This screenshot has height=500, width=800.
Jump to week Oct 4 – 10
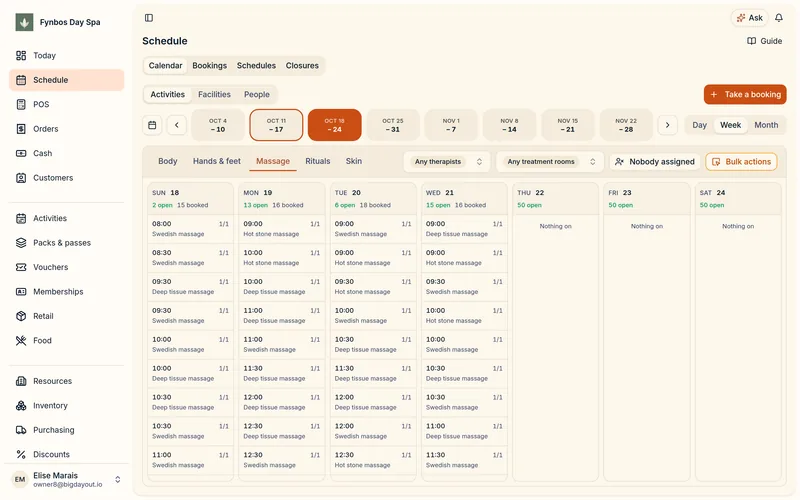click(x=218, y=125)
